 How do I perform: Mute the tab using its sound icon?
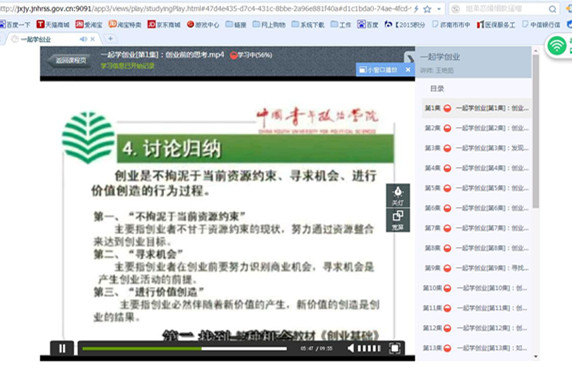[83, 39]
